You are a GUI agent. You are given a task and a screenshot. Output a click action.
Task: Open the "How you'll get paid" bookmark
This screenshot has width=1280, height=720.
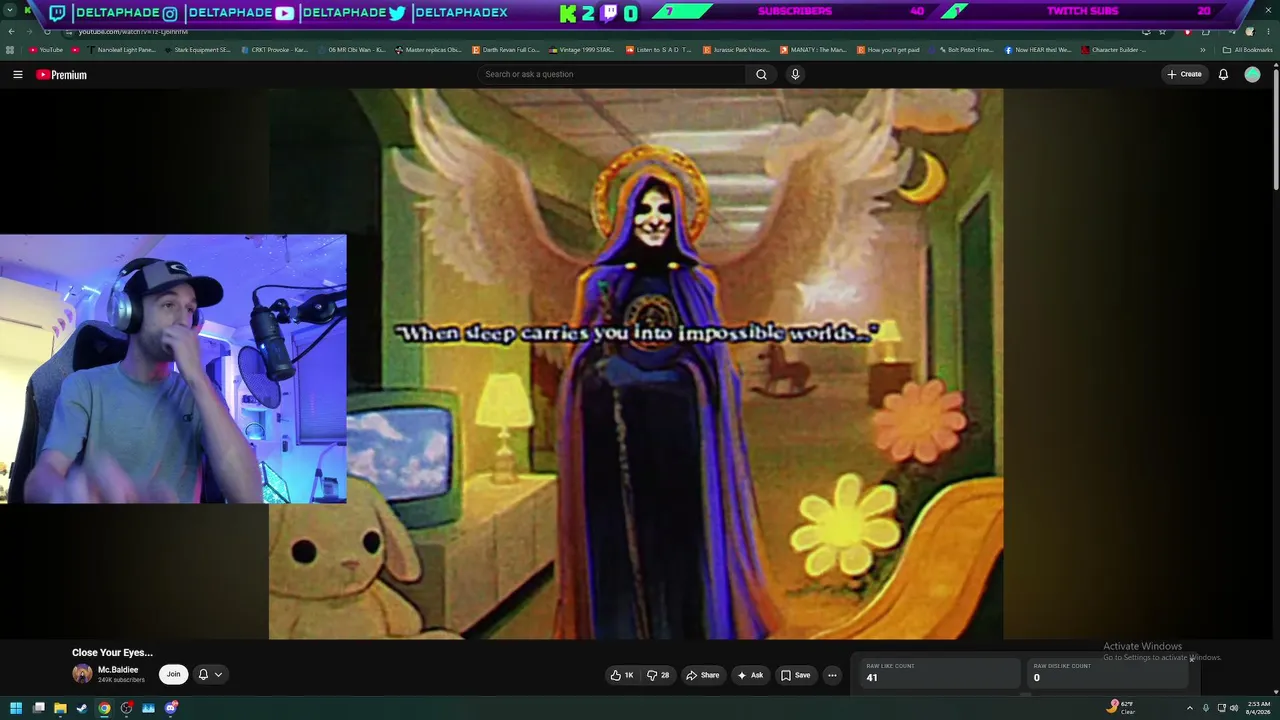click(x=888, y=50)
